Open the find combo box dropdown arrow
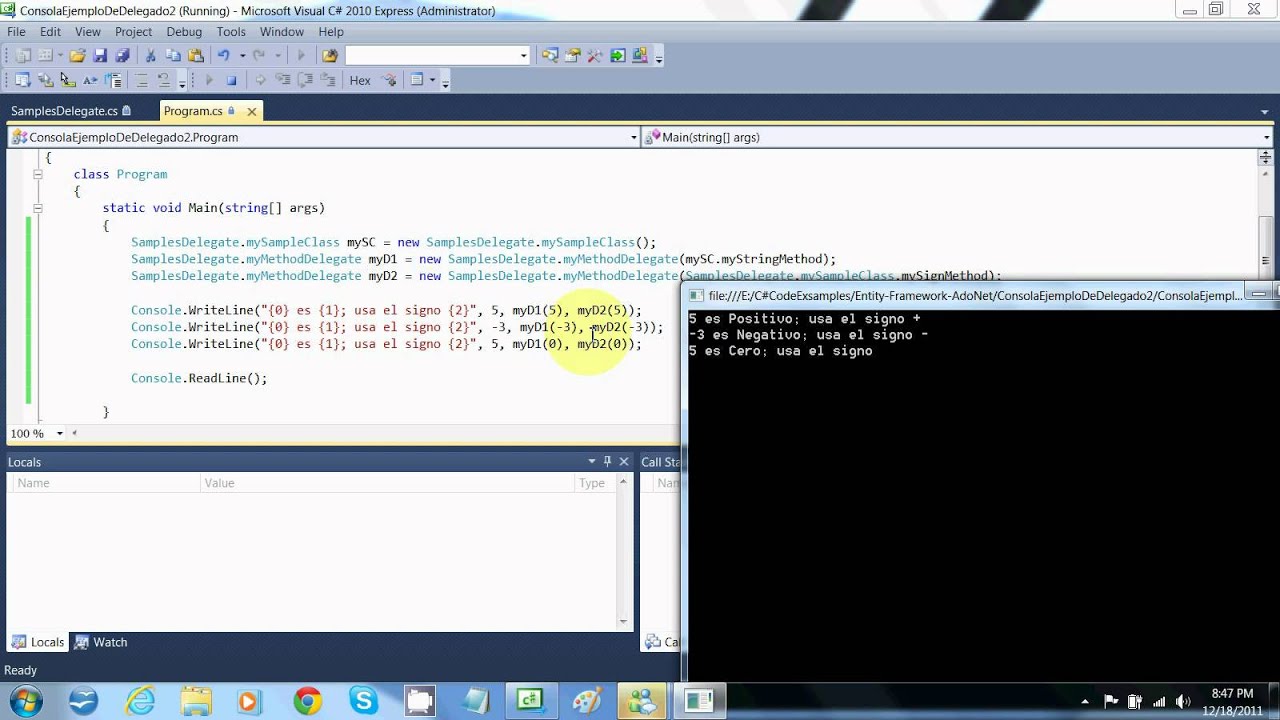1280x720 pixels. click(523, 56)
